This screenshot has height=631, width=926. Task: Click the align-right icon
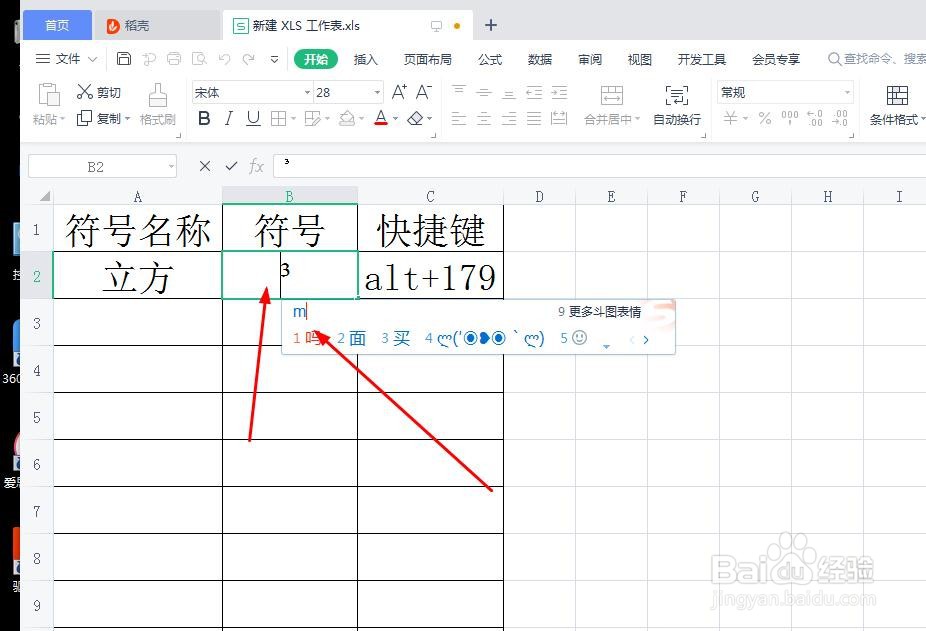[x=508, y=119]
